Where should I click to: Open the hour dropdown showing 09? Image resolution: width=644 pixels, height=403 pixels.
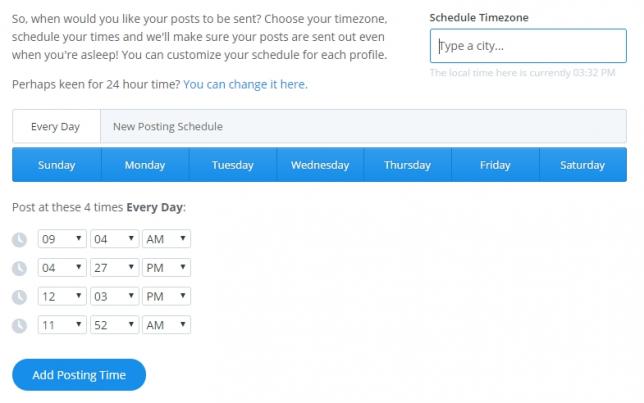[62, 239]
